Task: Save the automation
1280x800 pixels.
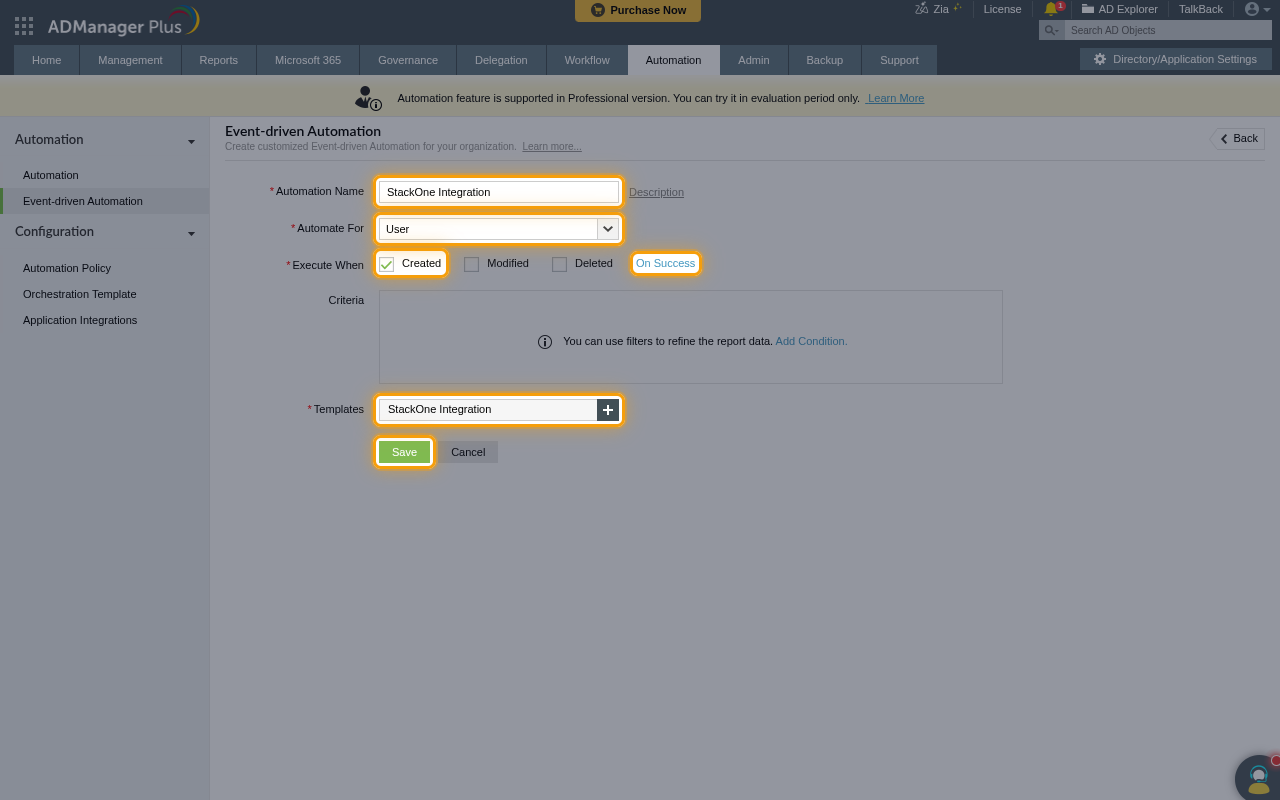Action: coord(404,452)
